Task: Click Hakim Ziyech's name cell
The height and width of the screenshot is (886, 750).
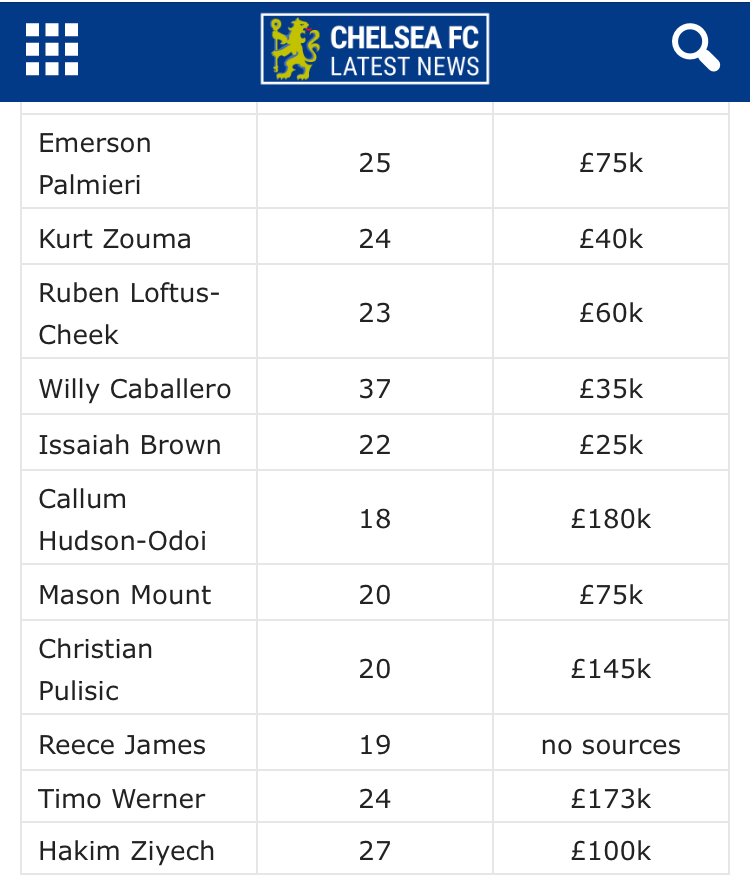Action: click(x=127, y=851)
